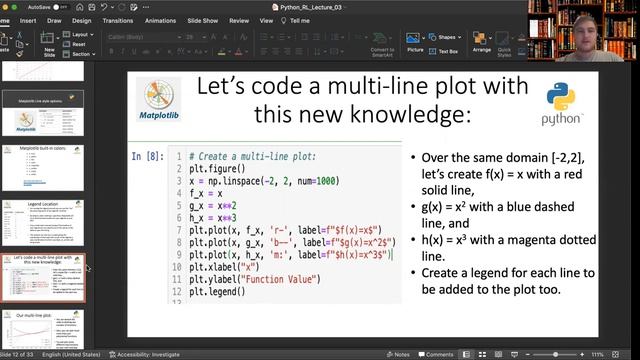Open the Undo history dropdown arrow
Viewport: 640px width, 360px height.
113,7
